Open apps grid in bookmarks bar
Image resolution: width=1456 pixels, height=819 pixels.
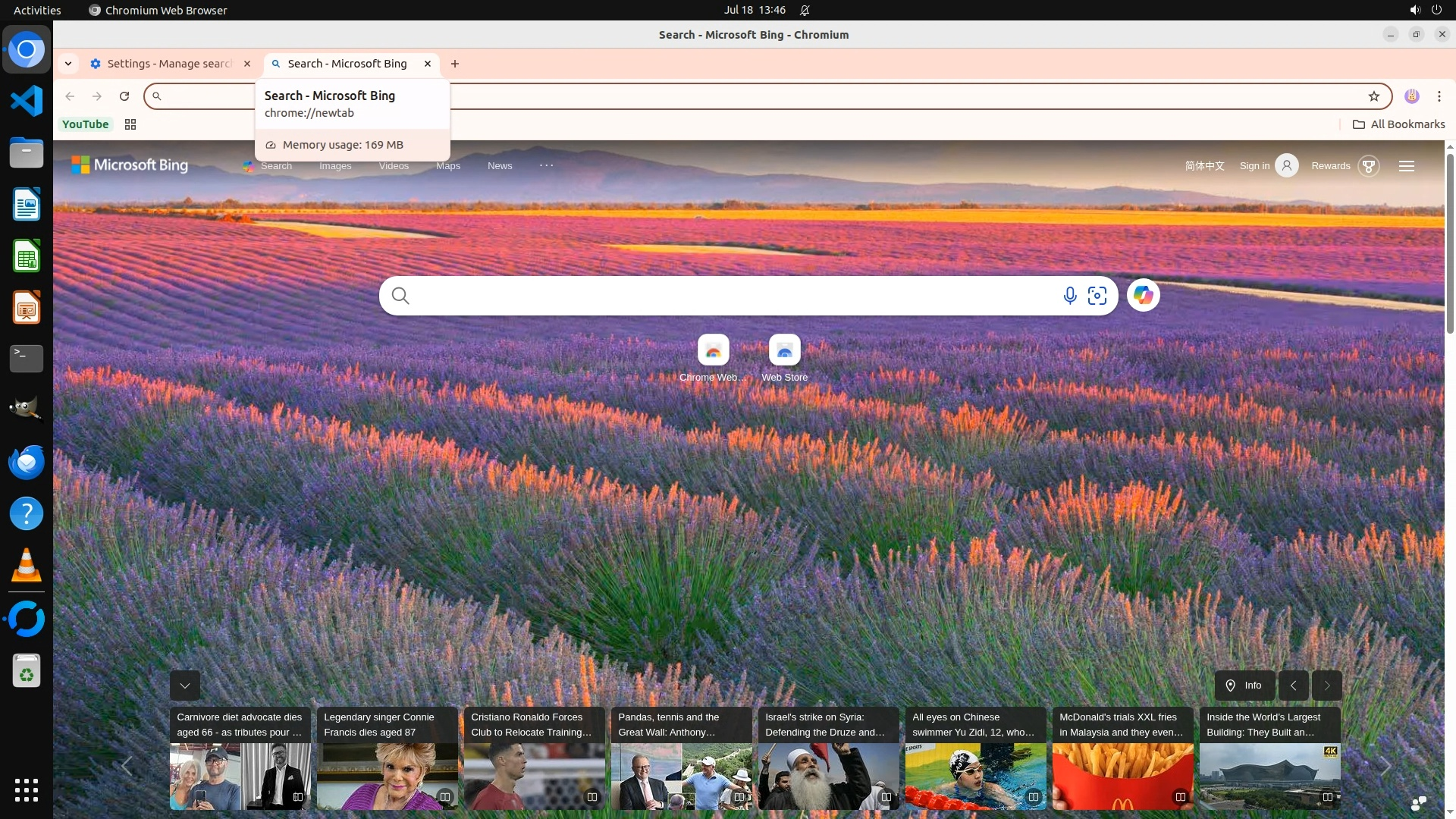point(130,124)
